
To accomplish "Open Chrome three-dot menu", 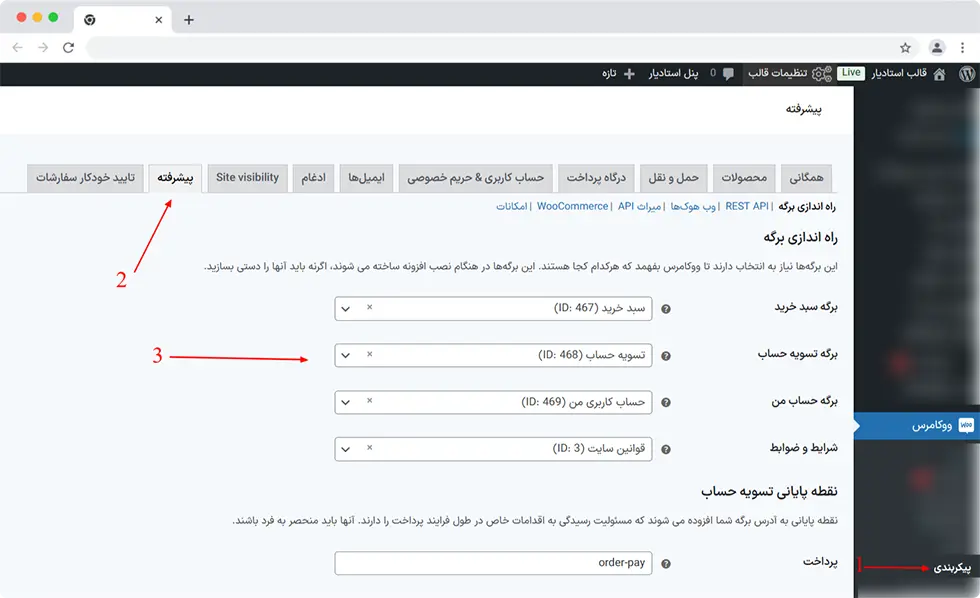I will point(962,47).
